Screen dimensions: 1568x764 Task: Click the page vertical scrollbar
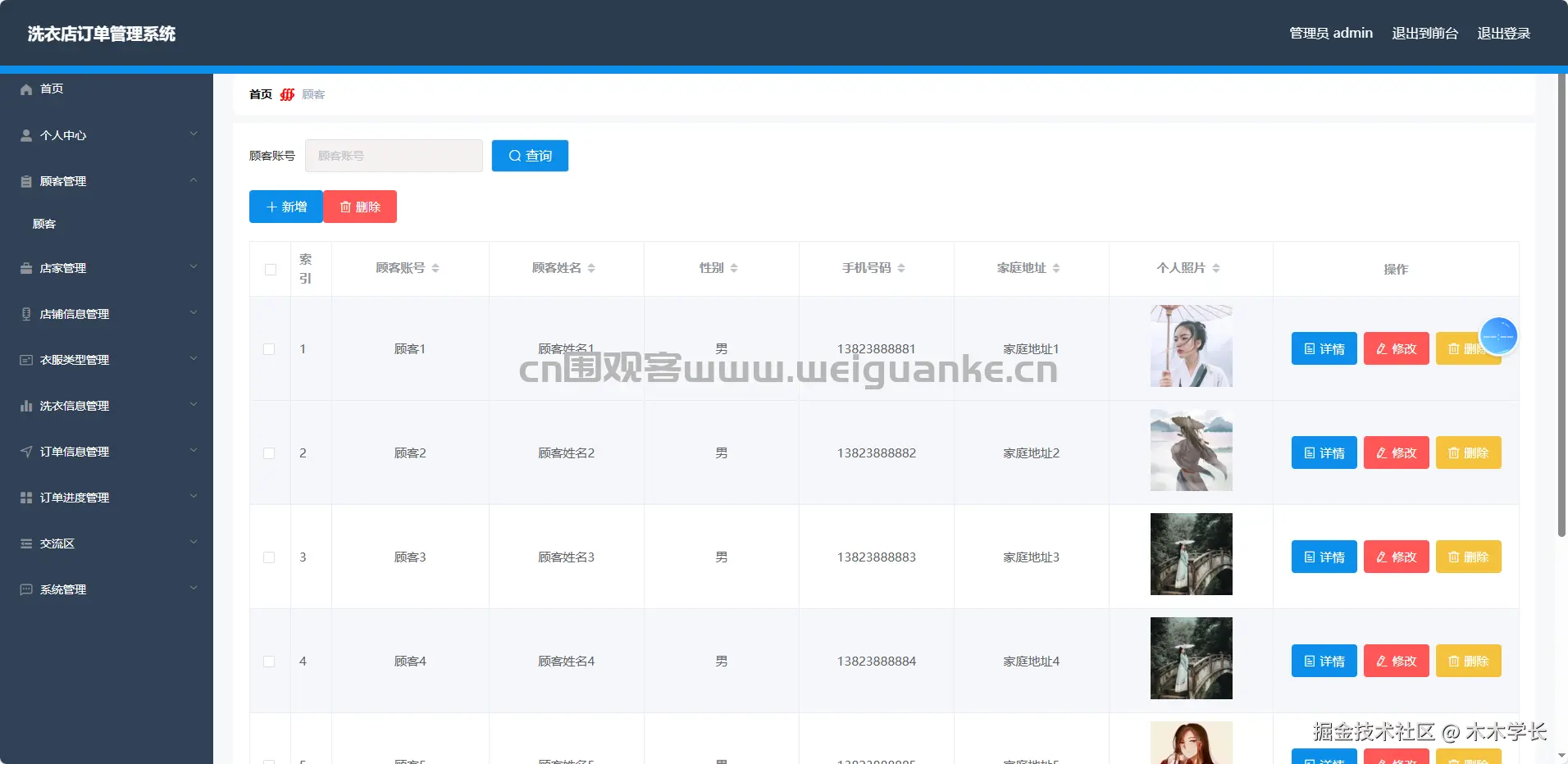tap(1562, 305)
